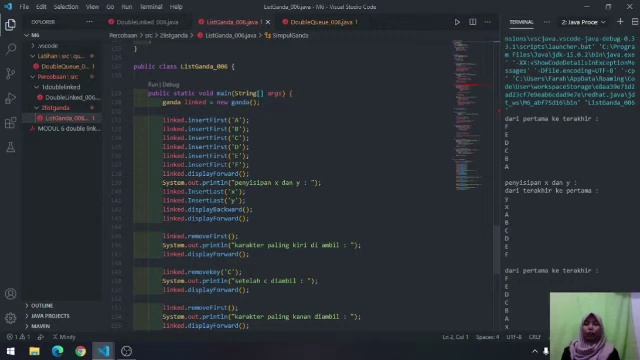Select terminal process dropdown 2: Java Process

pos(584,22)
